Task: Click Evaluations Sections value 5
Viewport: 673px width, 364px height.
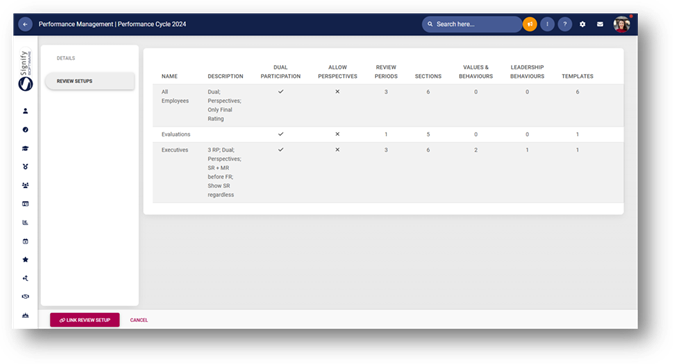Action: tap(428, 134)
